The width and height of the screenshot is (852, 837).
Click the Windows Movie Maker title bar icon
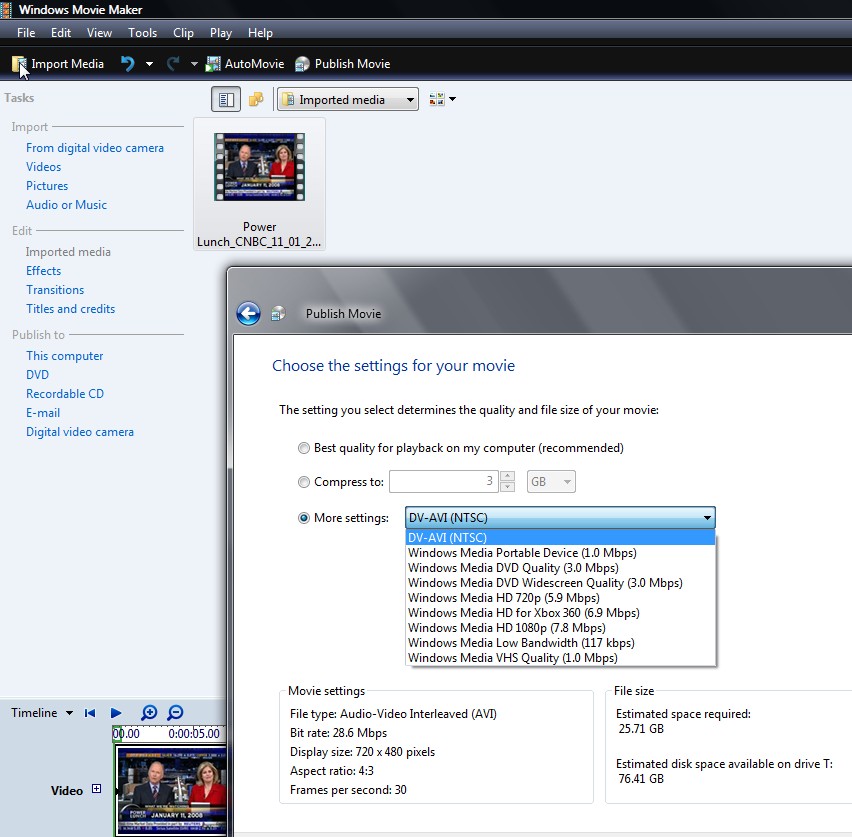point(6,10)
